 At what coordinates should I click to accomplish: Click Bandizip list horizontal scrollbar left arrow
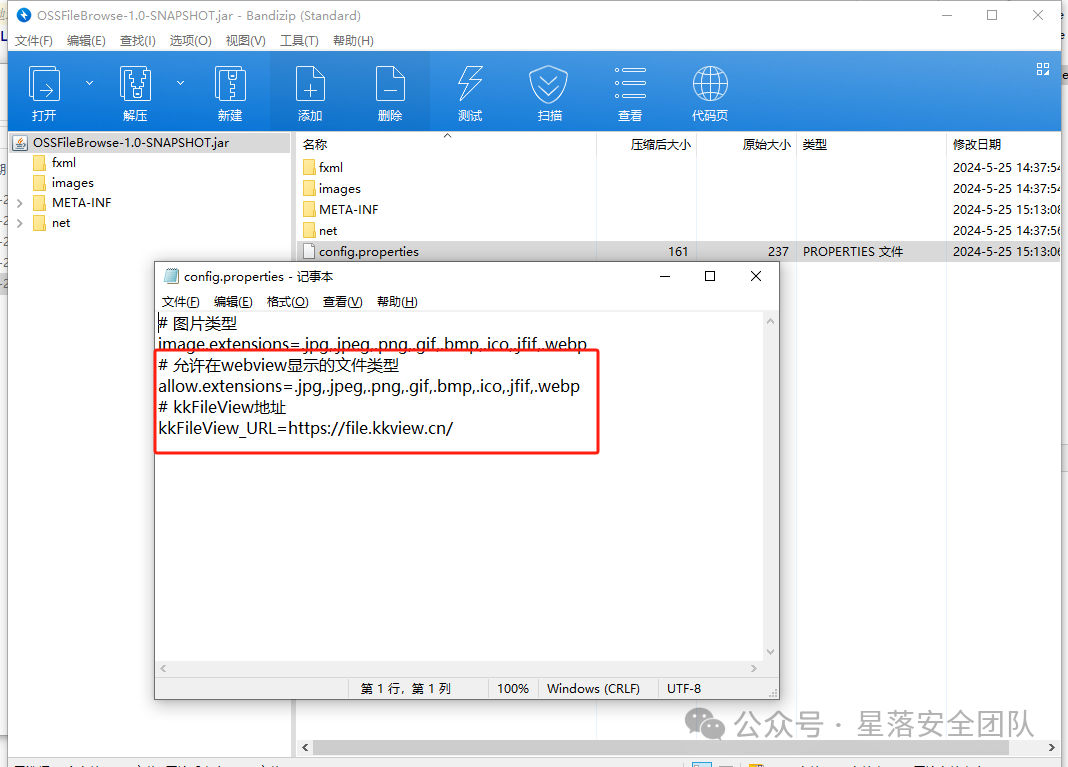coord(305,747)
